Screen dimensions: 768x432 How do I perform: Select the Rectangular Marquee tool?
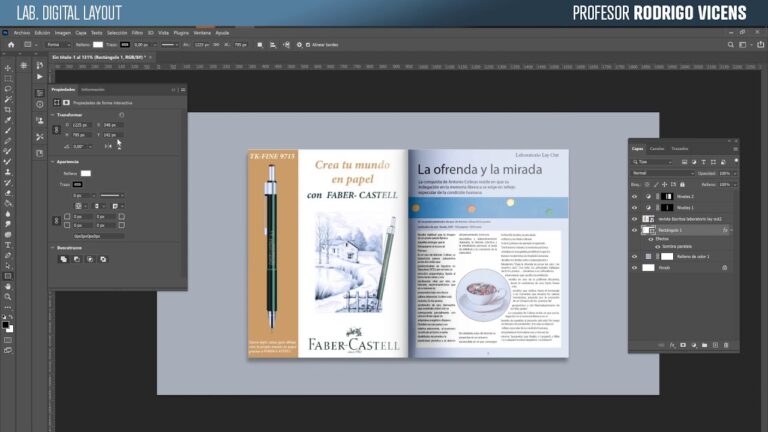click(8, 78)
